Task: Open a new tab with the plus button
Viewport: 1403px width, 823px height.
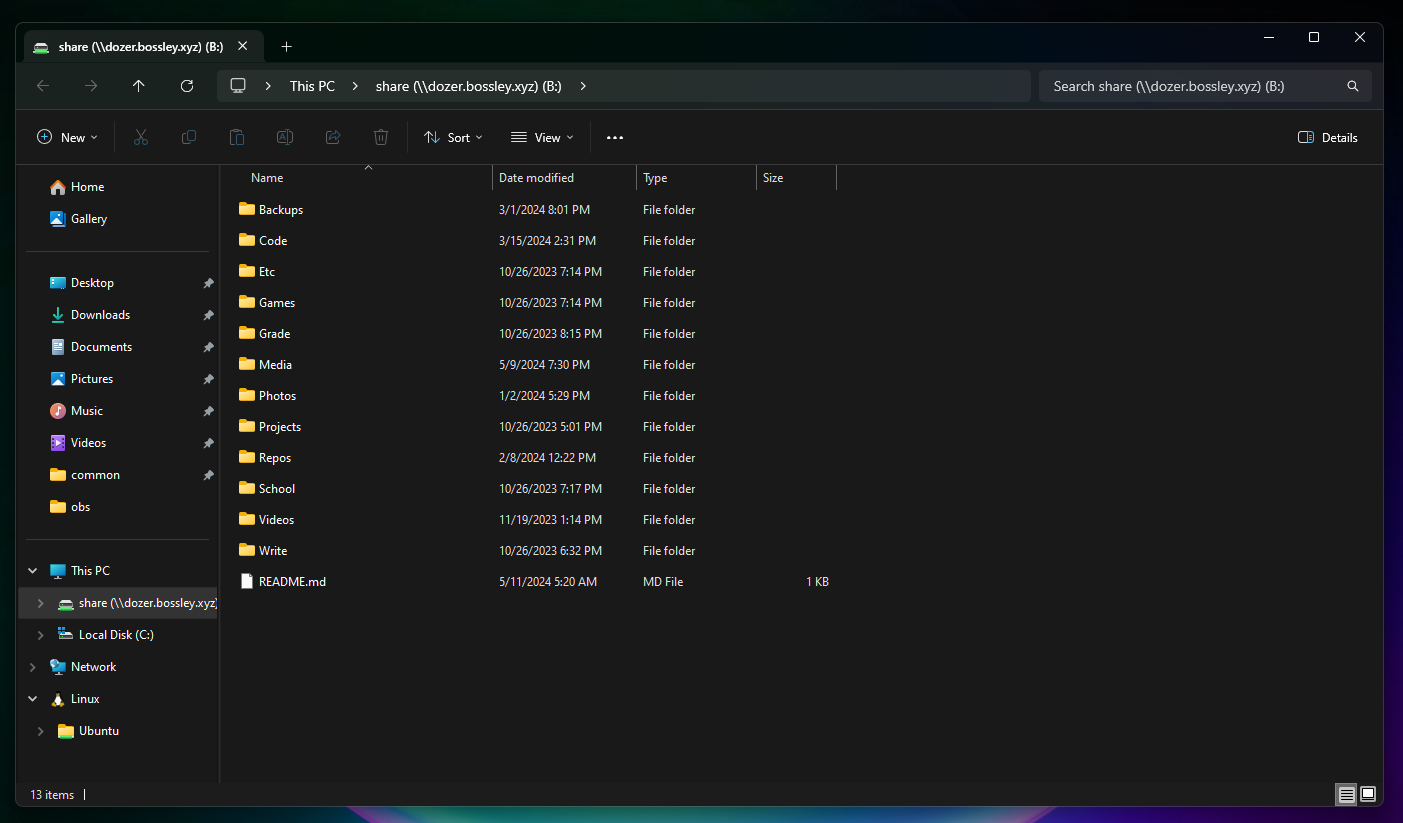Action: [x=286, y=46]
